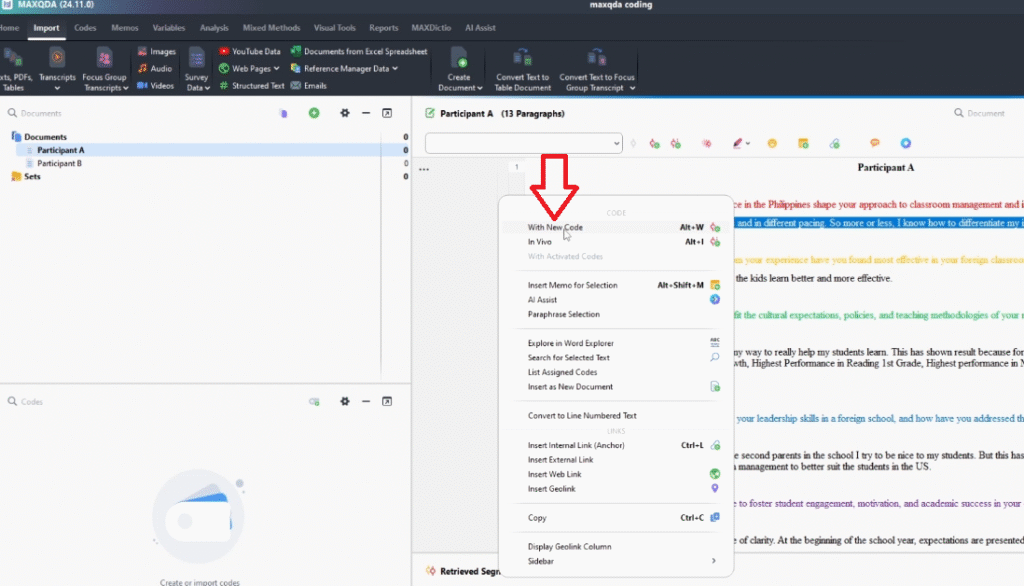The height and width of the screenshot is (586, 1024).
Task: Select Participant B in document tree
Action: tap(59, 163)
